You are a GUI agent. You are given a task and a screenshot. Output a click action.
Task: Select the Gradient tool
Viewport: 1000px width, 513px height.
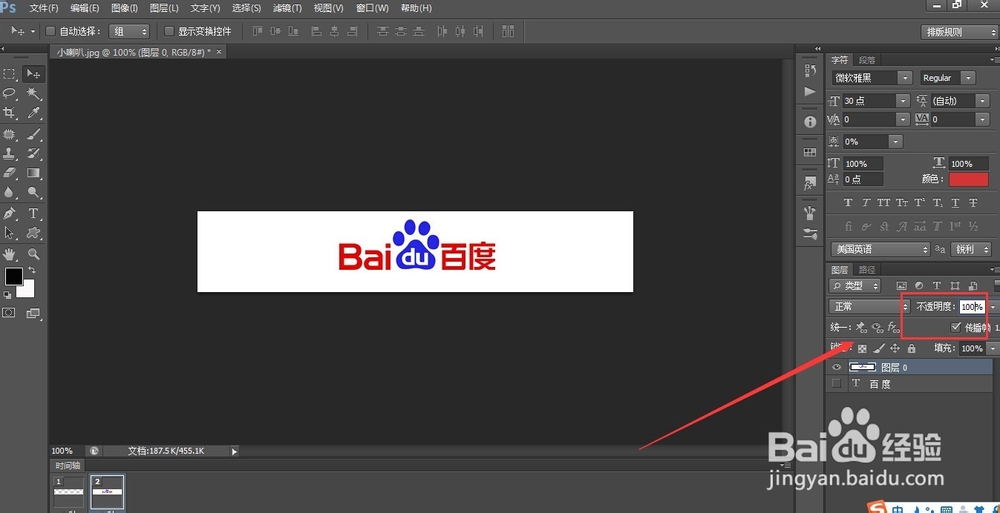point(33,172)
